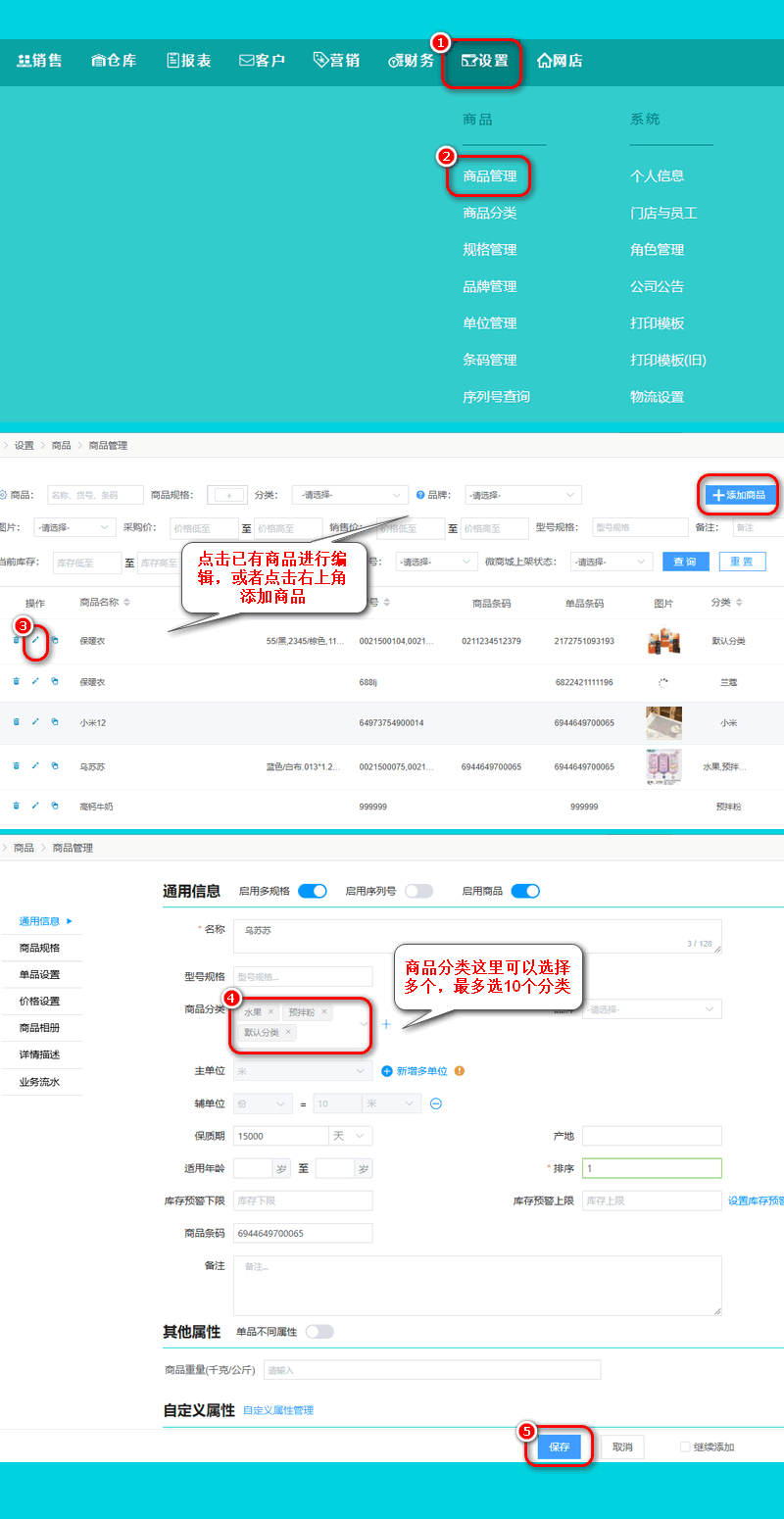784x1519 pixels.
Task: Copy the 小米12 product row
Action: [x=55, y=722]
